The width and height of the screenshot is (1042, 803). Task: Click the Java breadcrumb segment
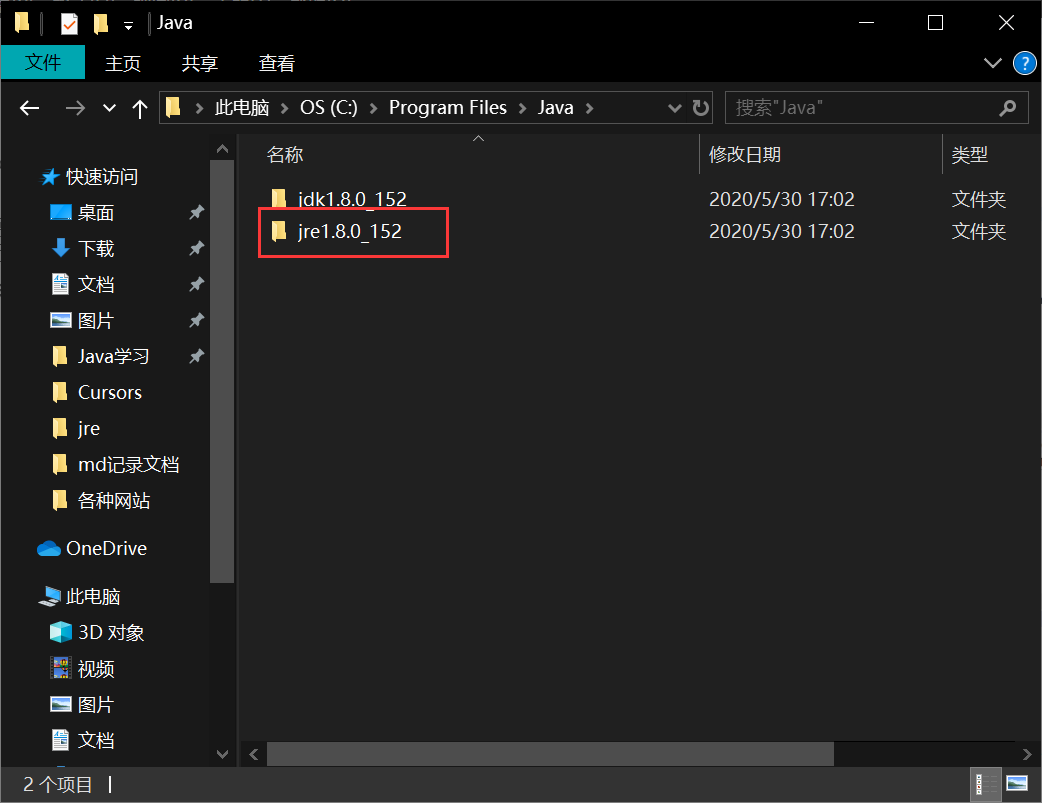[x=556, y=108]
